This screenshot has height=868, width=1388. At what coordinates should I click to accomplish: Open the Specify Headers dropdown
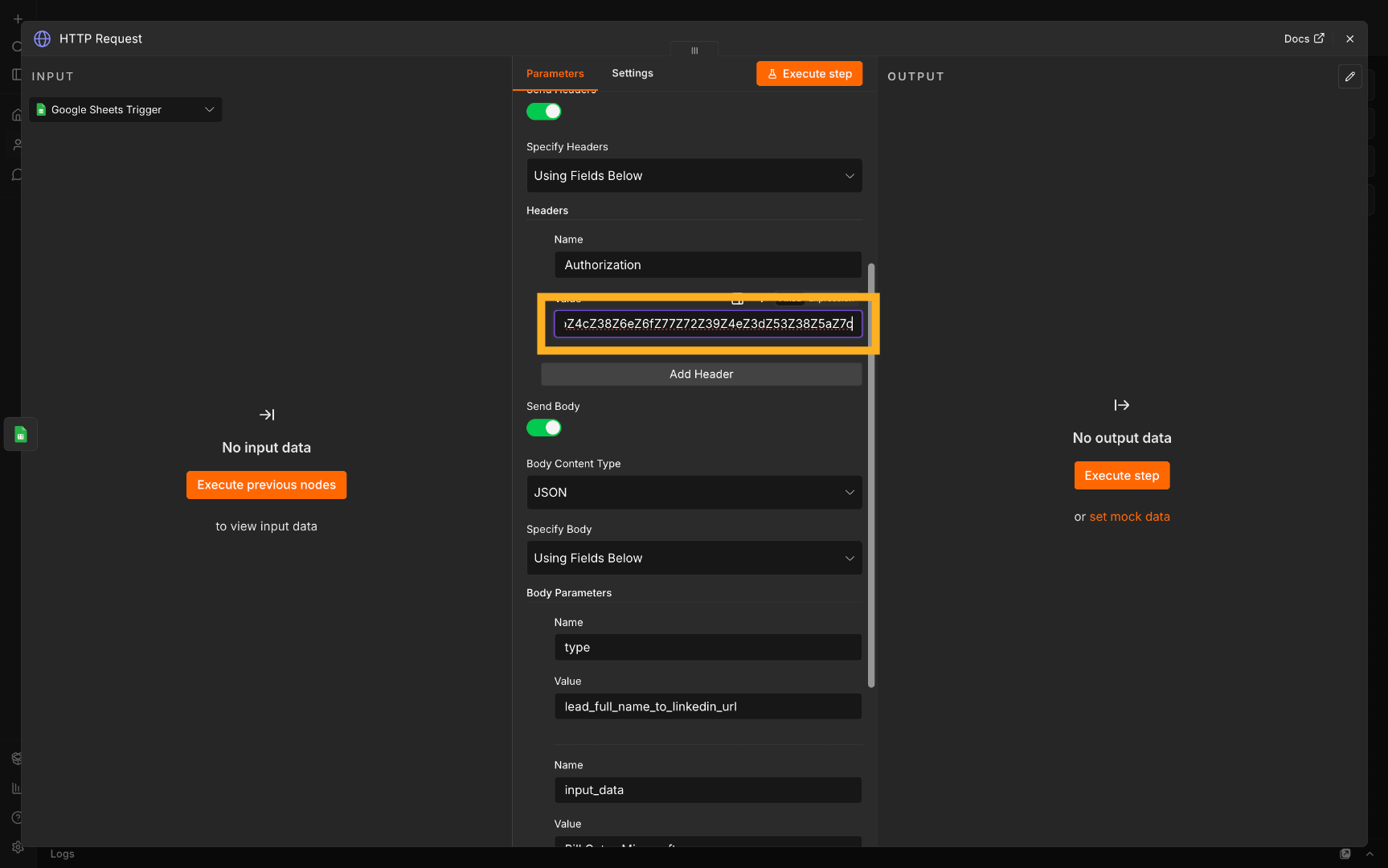(x=694, y=175)
